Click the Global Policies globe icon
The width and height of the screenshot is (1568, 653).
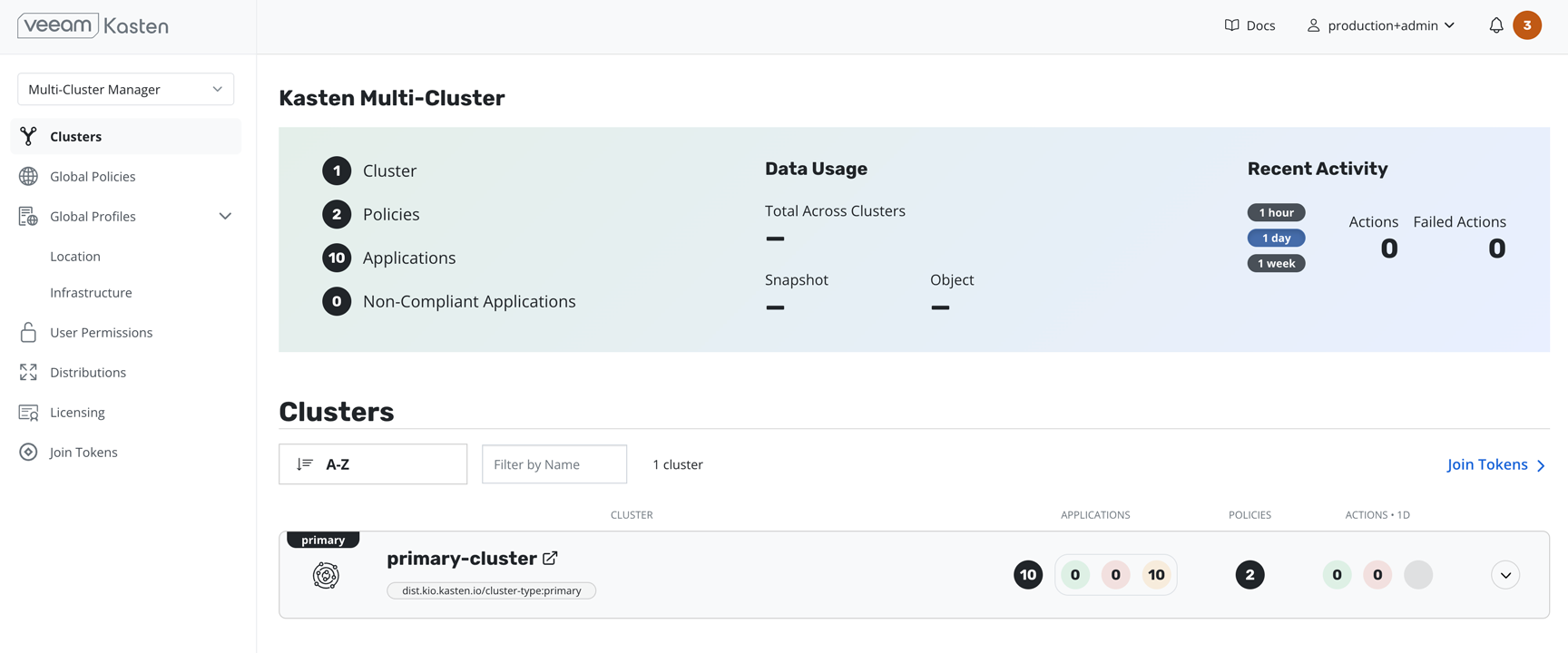[28, 176]
